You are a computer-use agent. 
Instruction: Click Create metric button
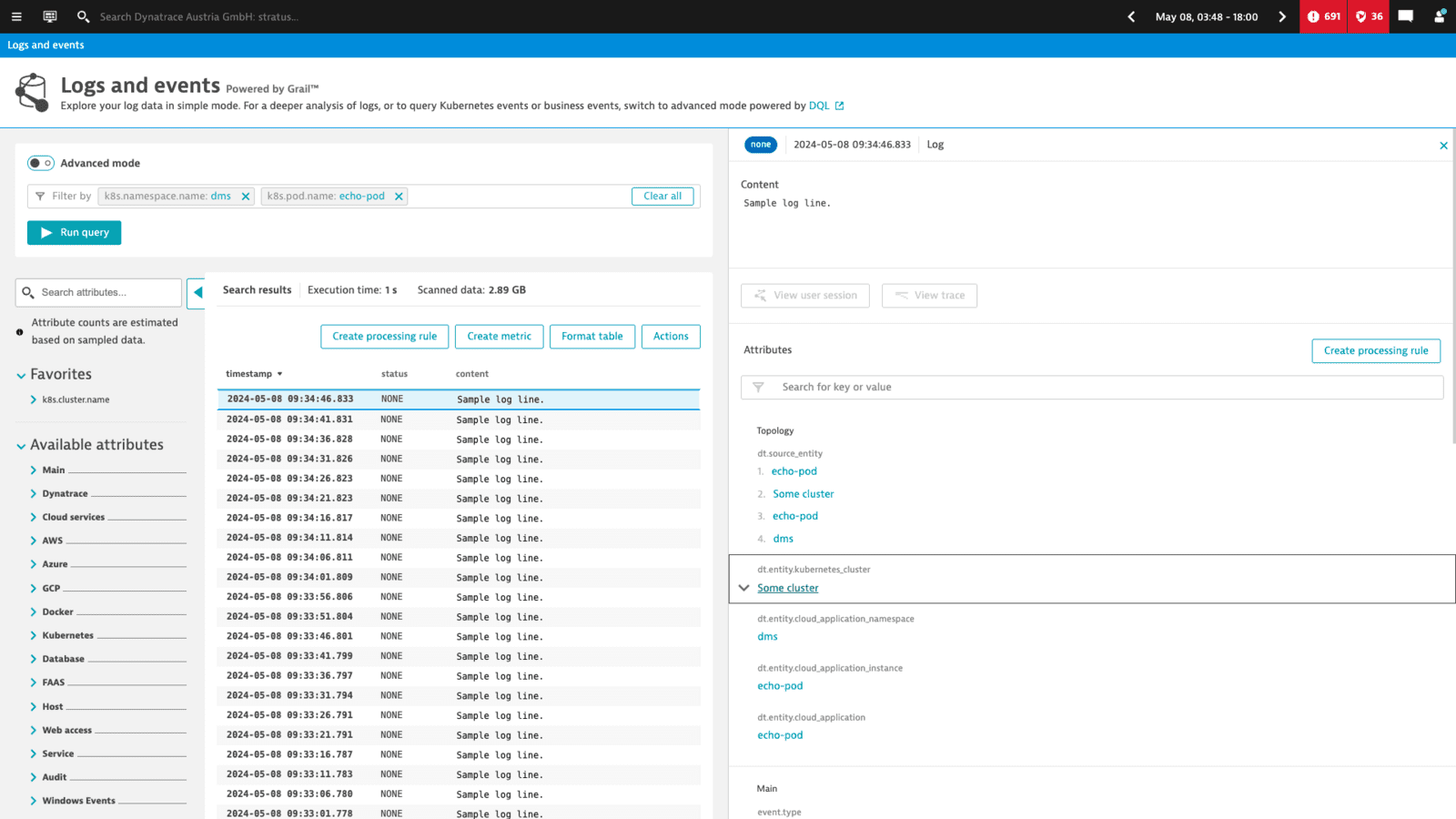click(x=499, y=337)
